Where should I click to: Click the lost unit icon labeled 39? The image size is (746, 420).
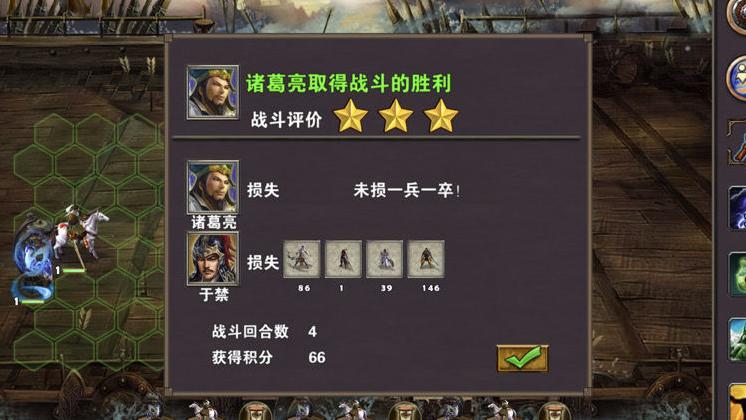tap(384, 259)
